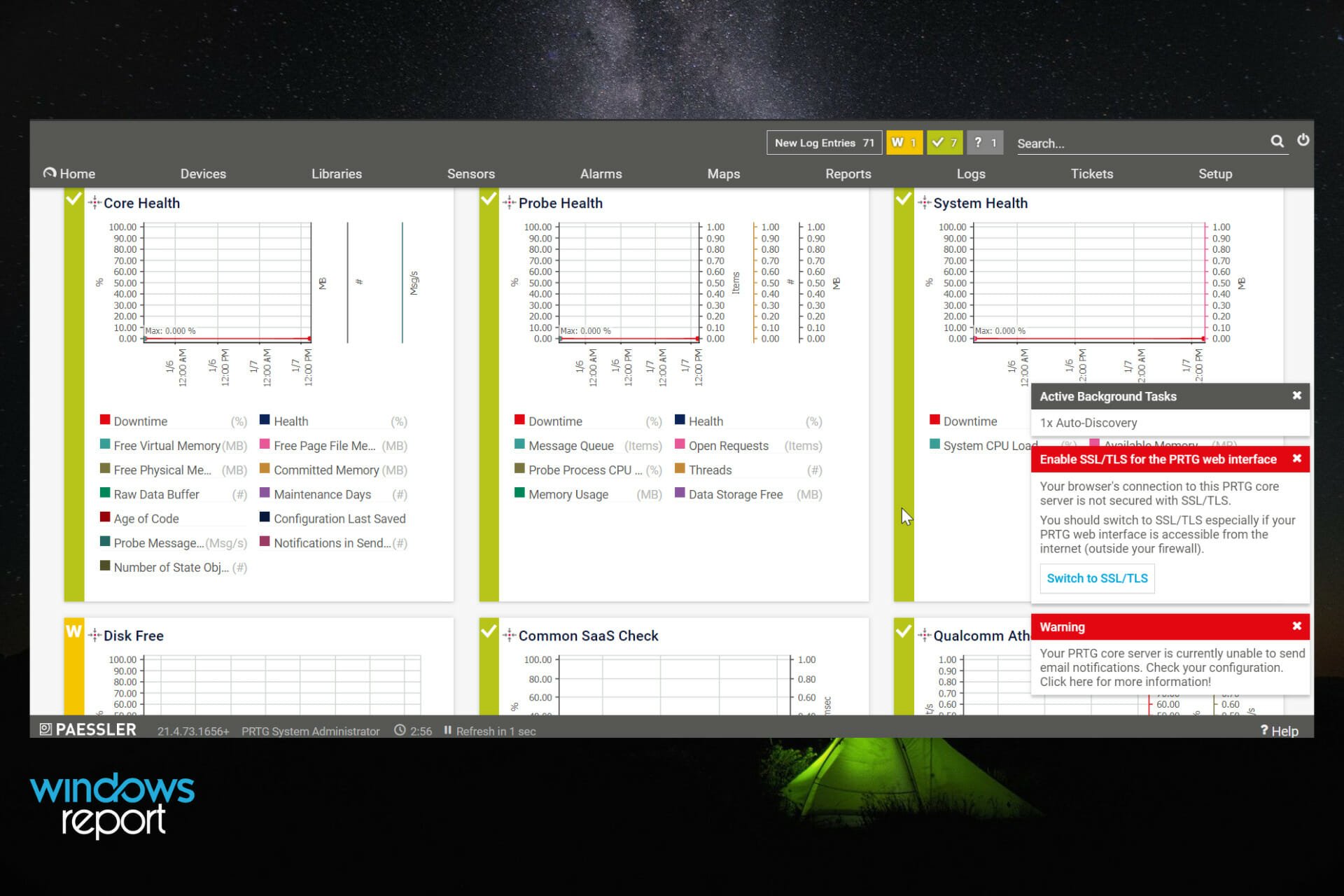Click the Switch to SSL/TLS button
This screenshot has height=896, width=1344.
pyautogui.click(x=1097, y=578)
